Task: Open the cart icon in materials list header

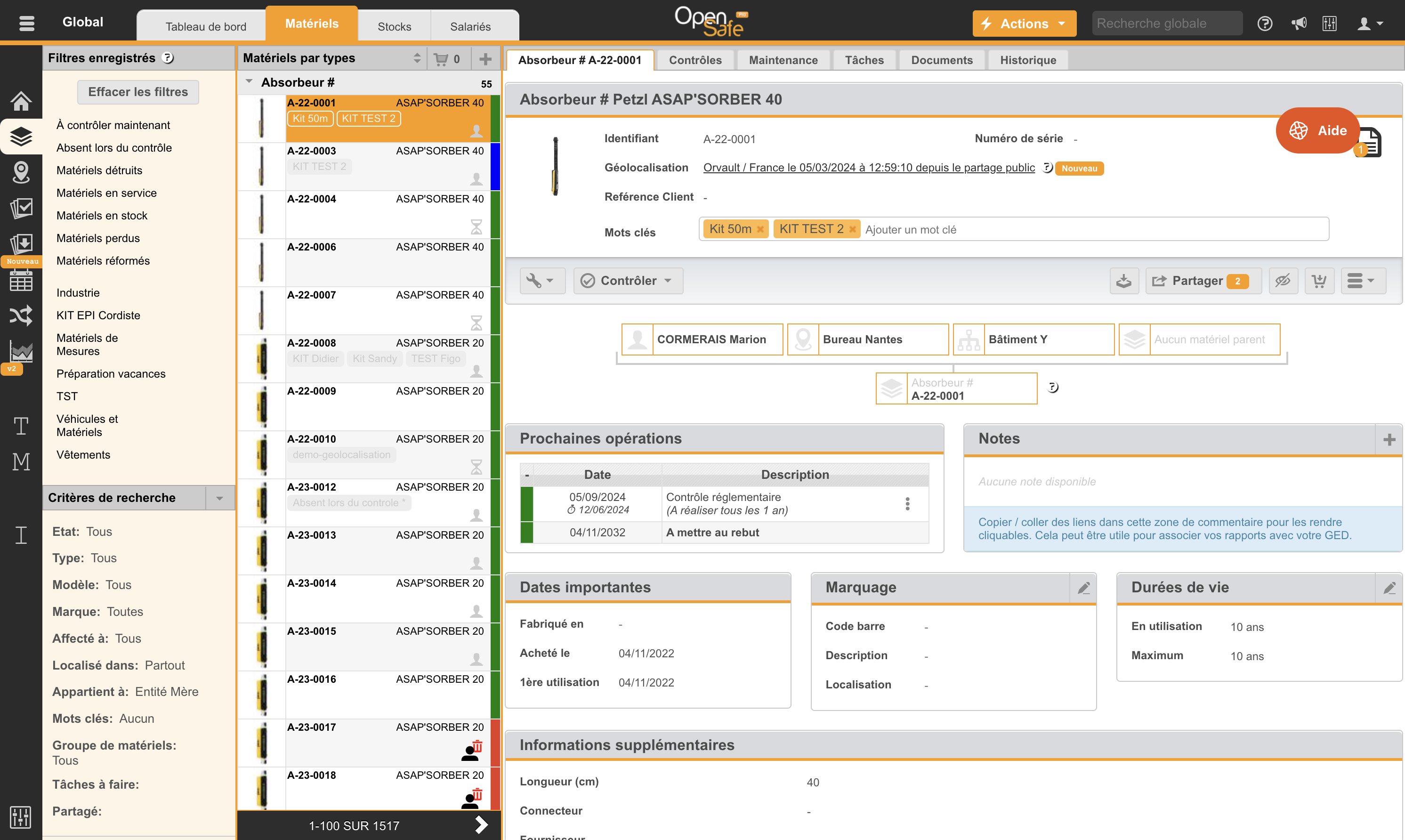Action: [x=446, y=58]
